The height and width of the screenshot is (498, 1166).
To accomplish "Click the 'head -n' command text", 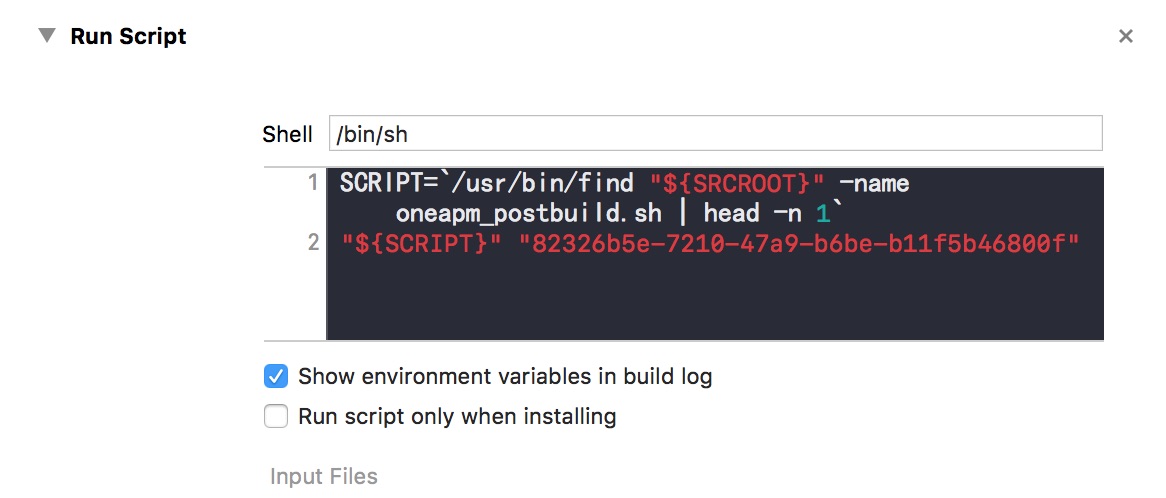I will [x=753, y=213].
